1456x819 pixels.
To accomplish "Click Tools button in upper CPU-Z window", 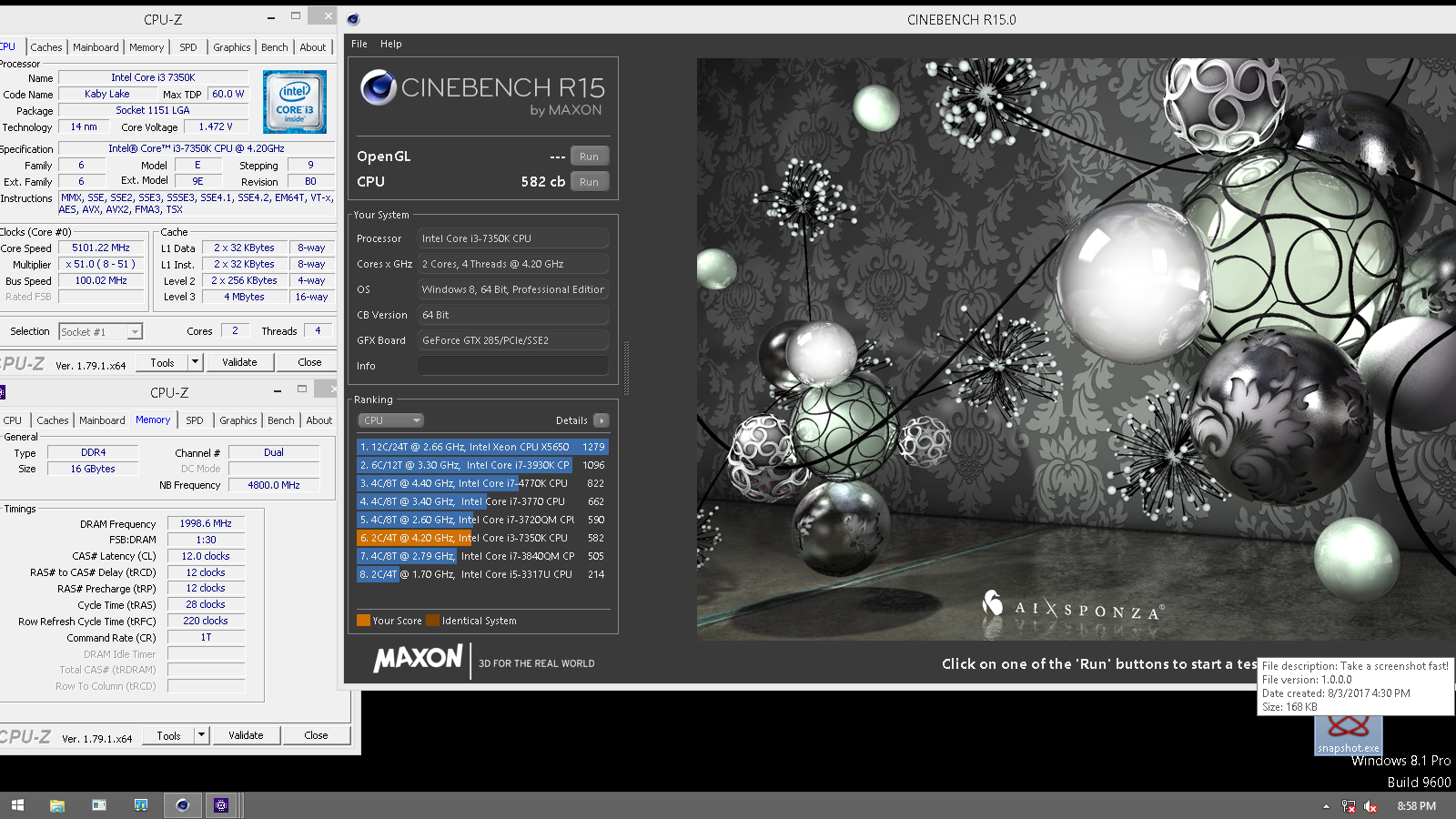I will click(162, 362).
